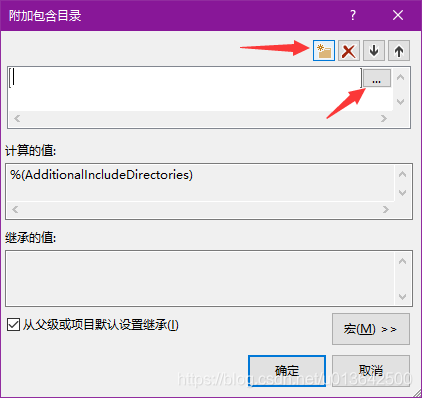Expand the 宏(M) macros panel
Image resolution: width=422 pixels, height=398 pixels.
(371, 329)
